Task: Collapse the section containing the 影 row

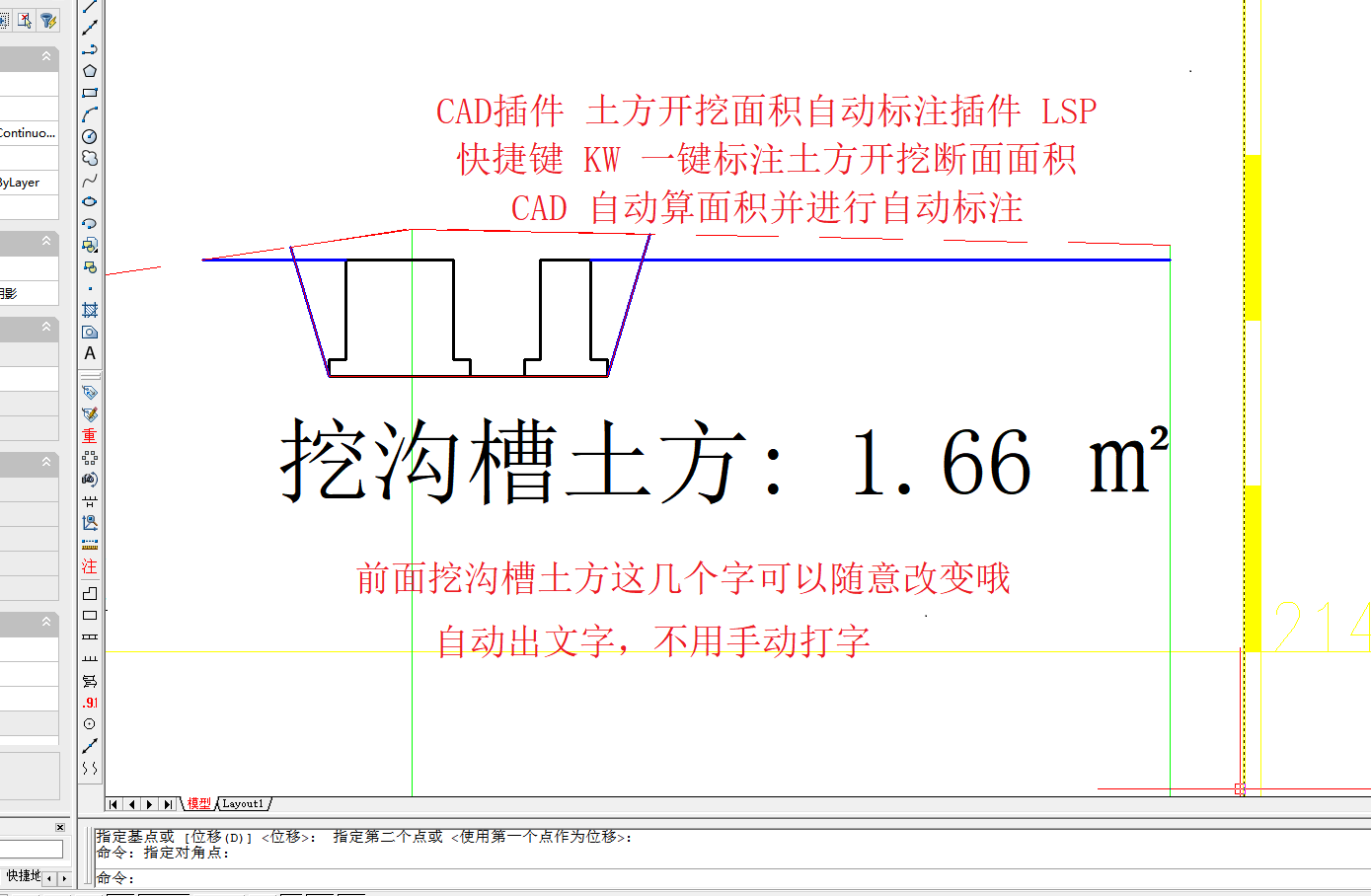Action: point(45,242)
